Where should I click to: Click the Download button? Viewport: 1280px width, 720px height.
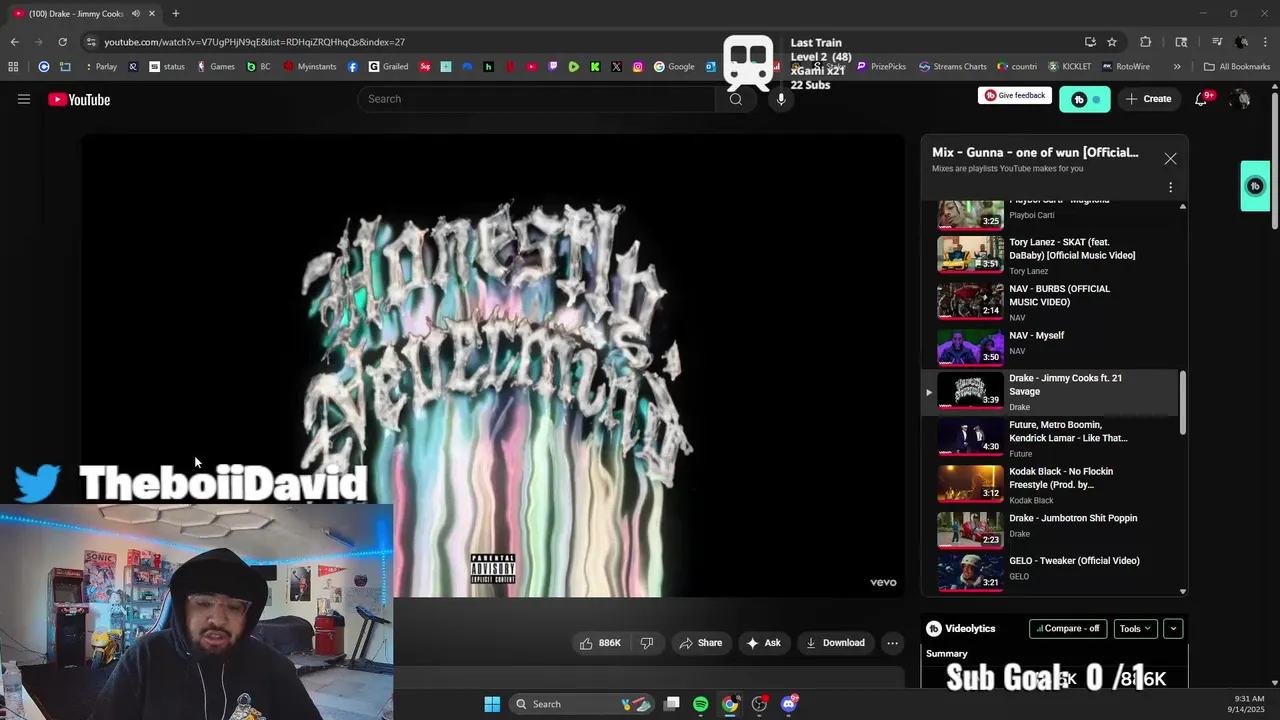[x=835, y=643]
